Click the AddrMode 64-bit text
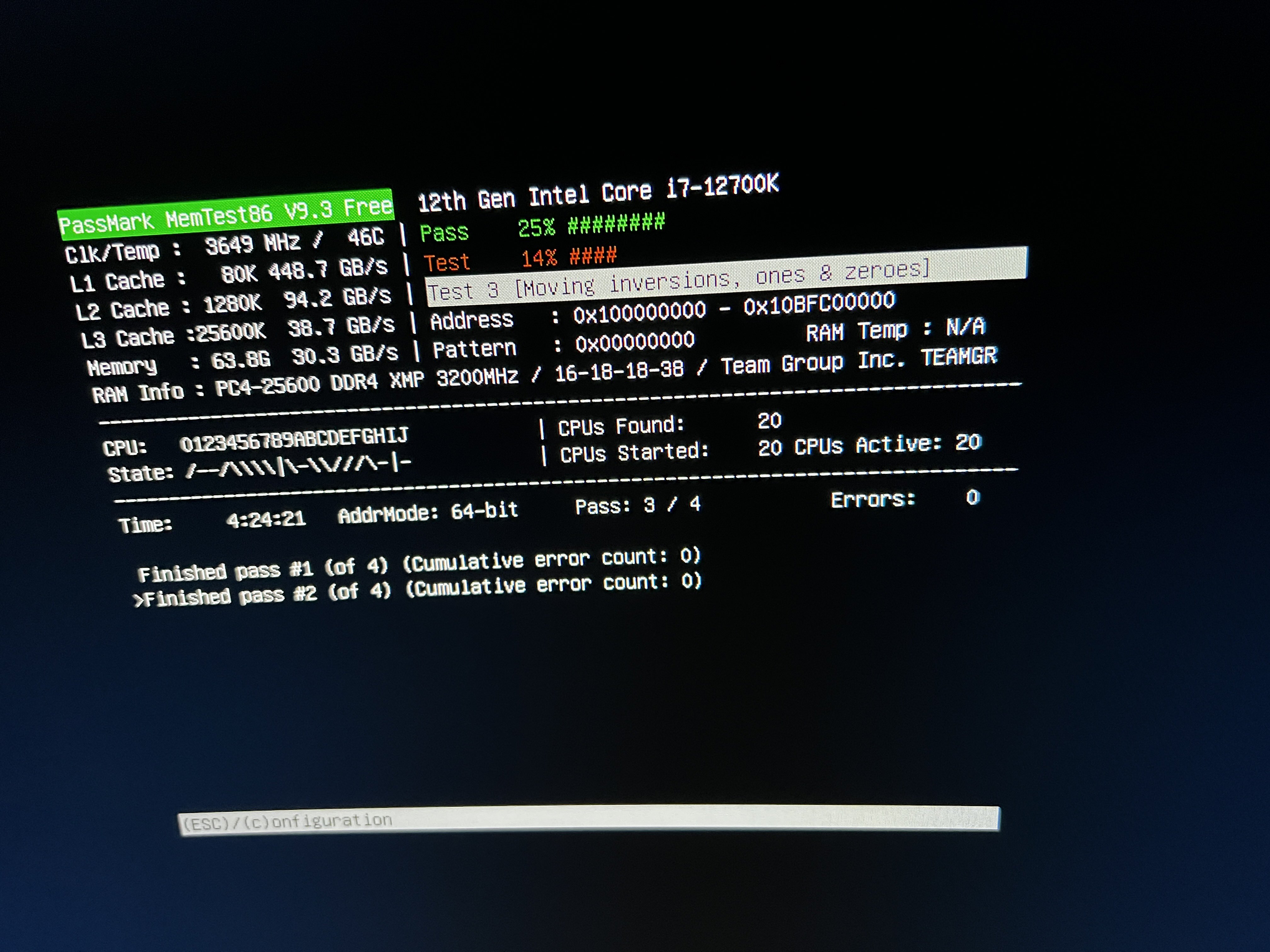Viewport: 1270px width, 952px height. 428,513
